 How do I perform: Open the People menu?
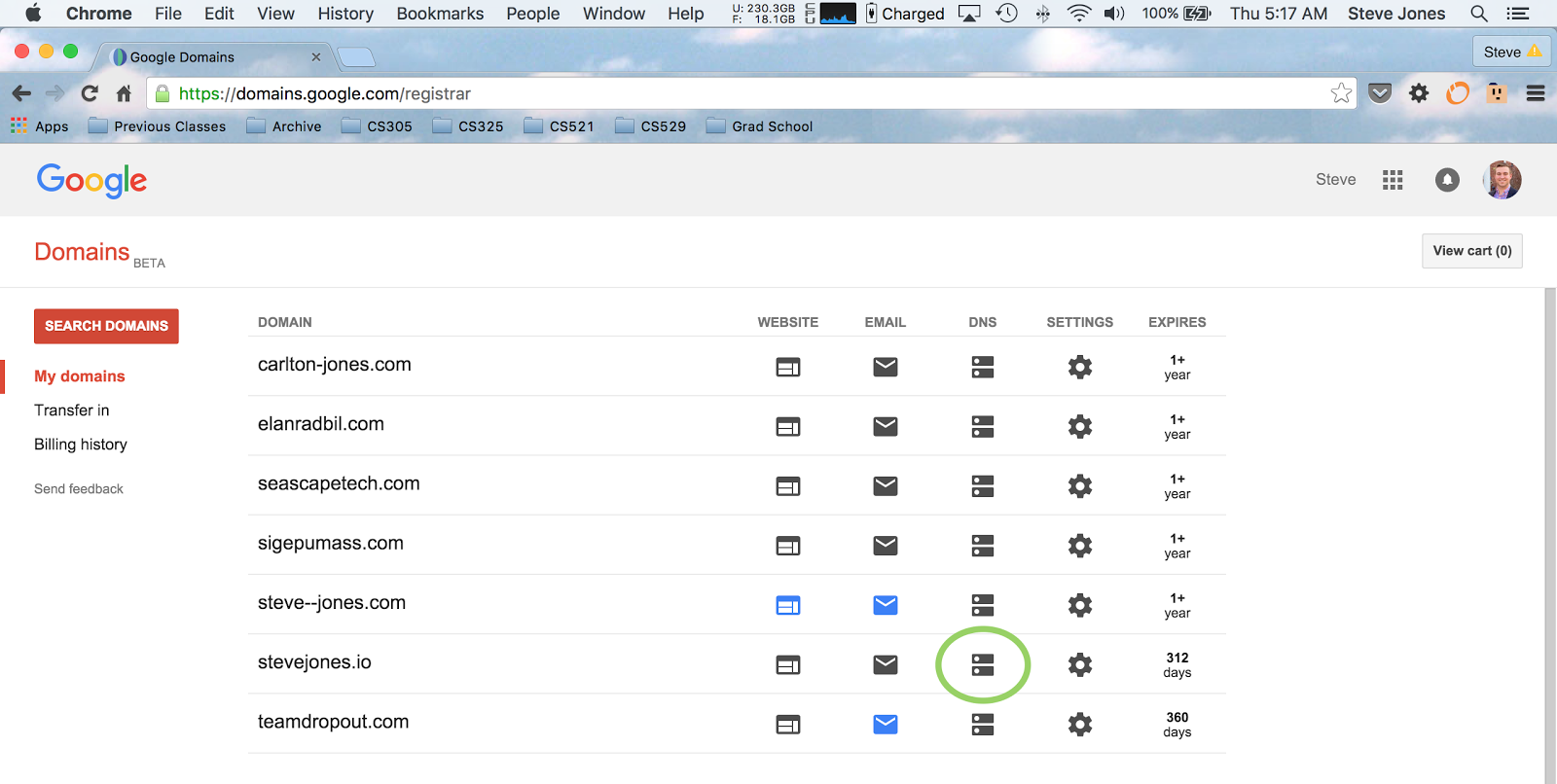pyautogui.click(x=533, y=14)
